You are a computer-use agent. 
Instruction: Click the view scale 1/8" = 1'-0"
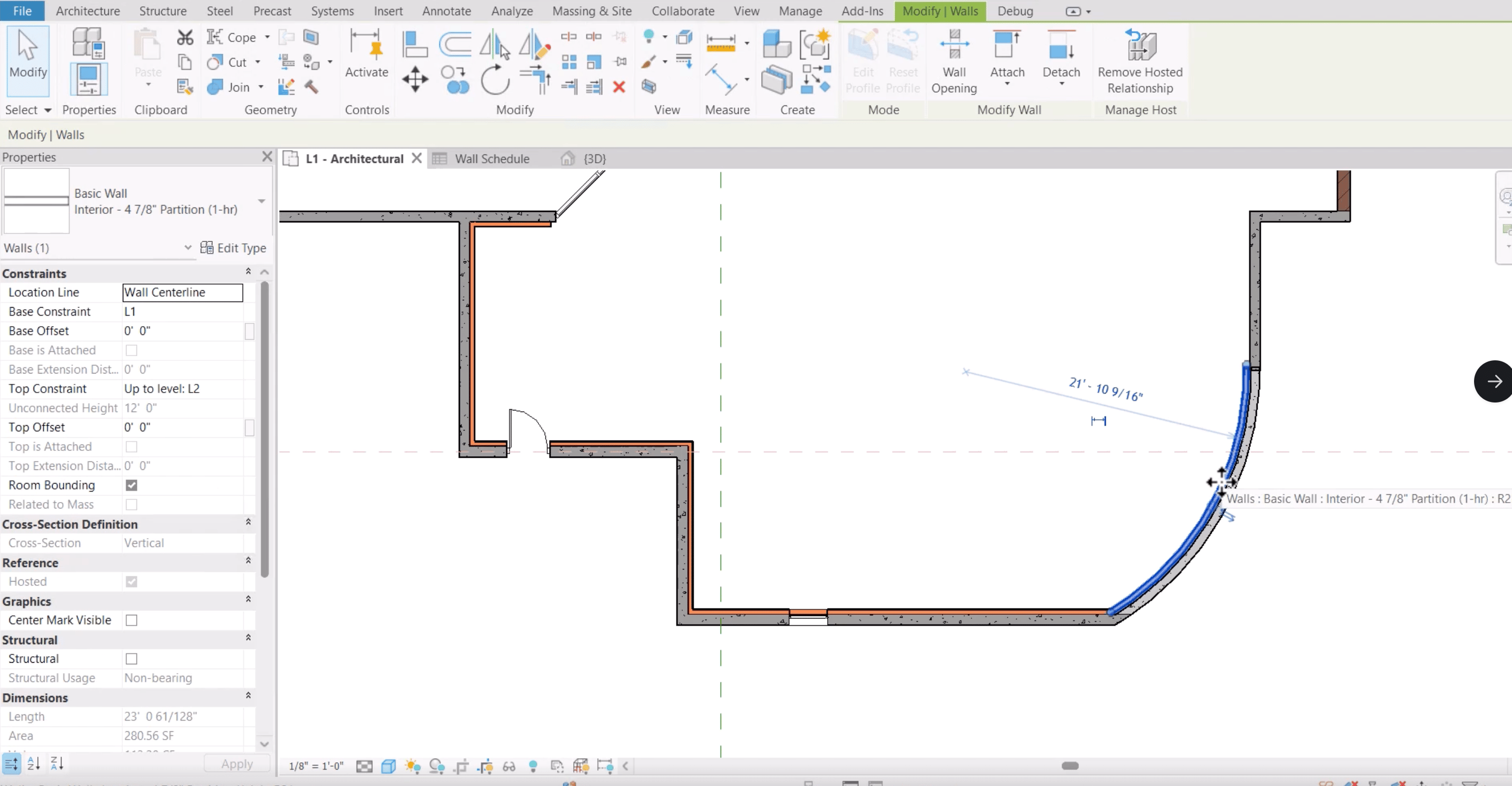pos(317,766)
